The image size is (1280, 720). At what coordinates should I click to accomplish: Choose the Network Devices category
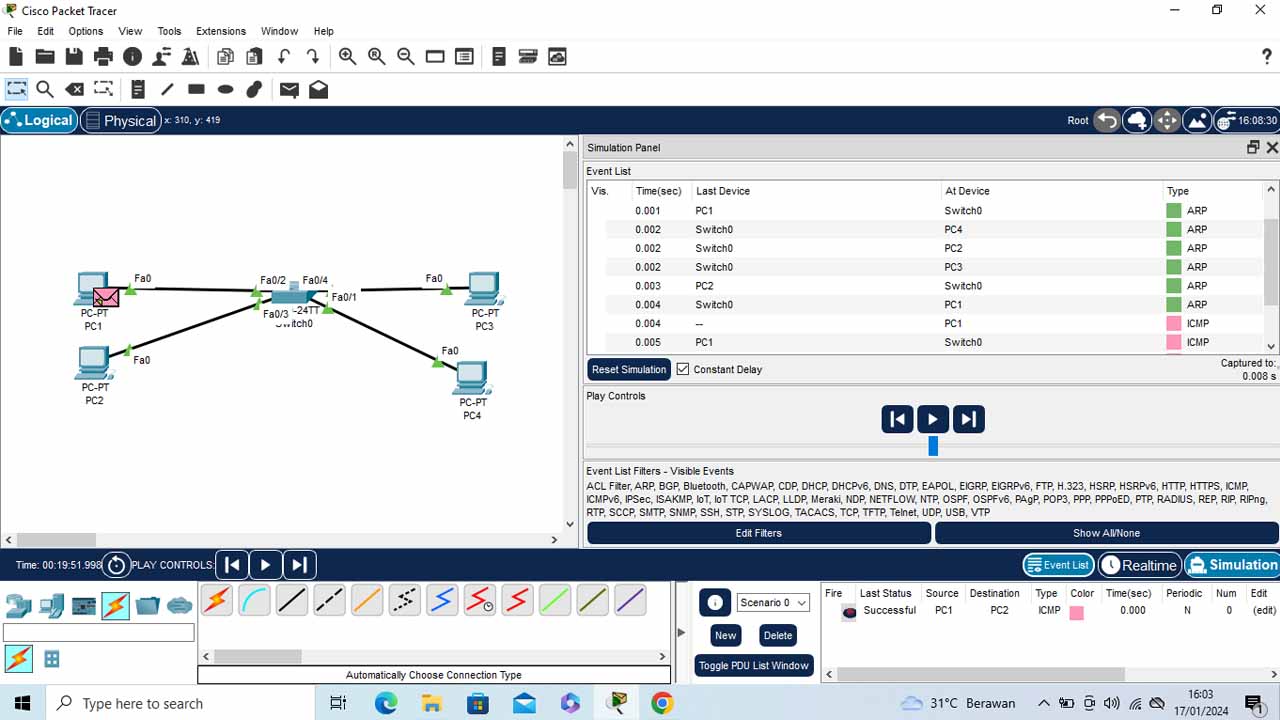pyautogui.click(x=19, y=605)
